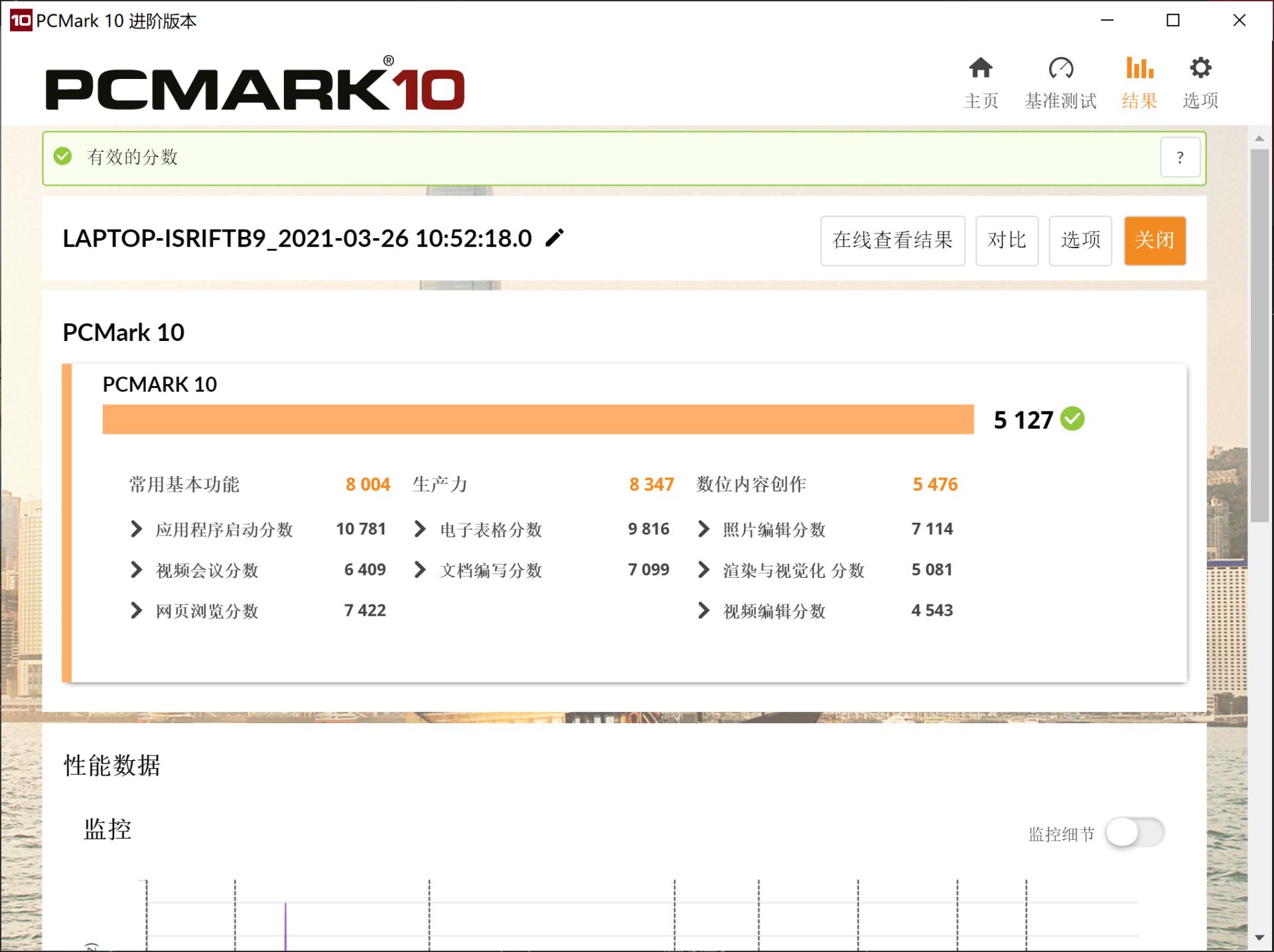Expand 应用程序启动分数 app start-up score

(x=136, y=529)
